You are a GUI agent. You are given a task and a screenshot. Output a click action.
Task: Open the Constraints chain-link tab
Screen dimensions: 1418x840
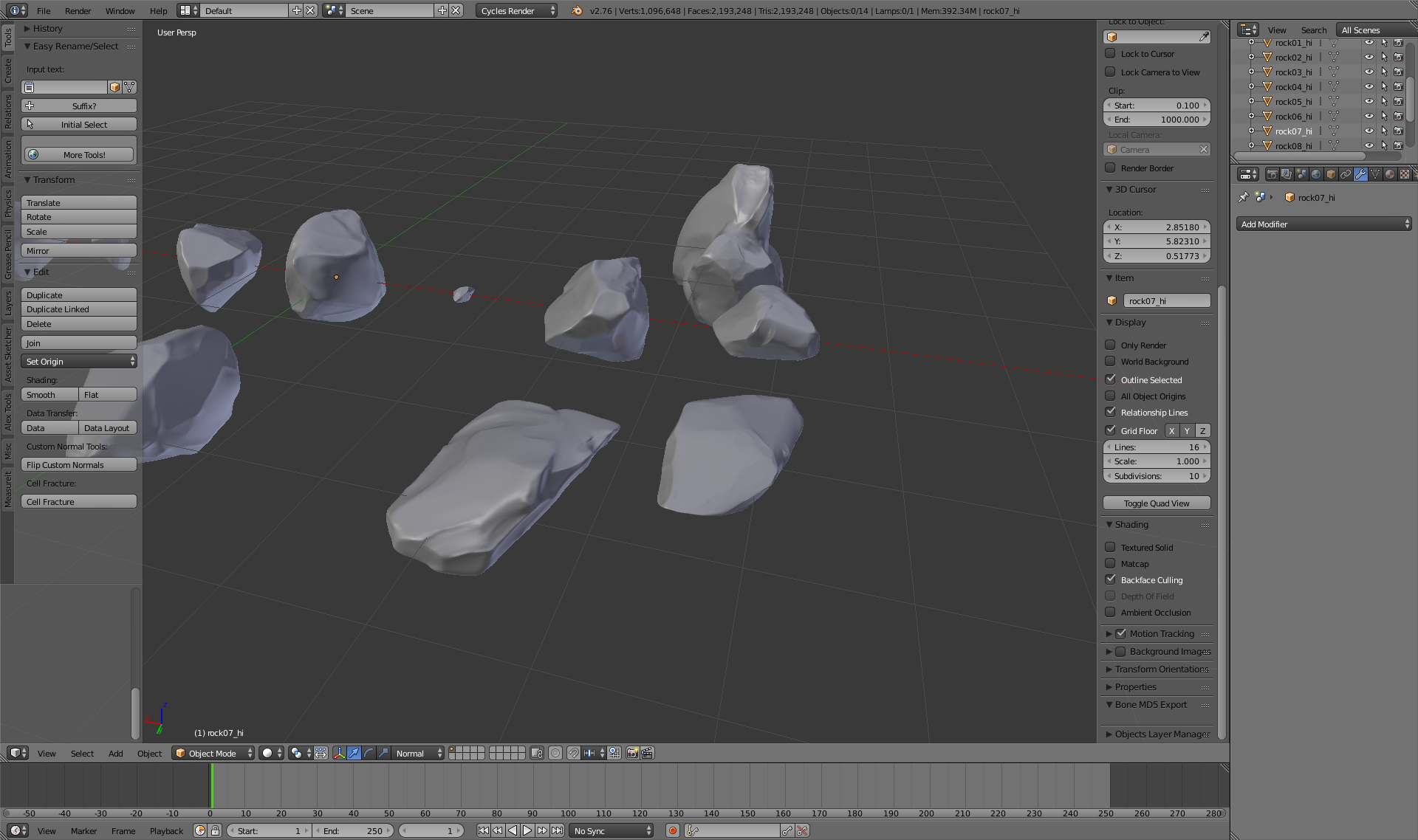click(1346, 175)
